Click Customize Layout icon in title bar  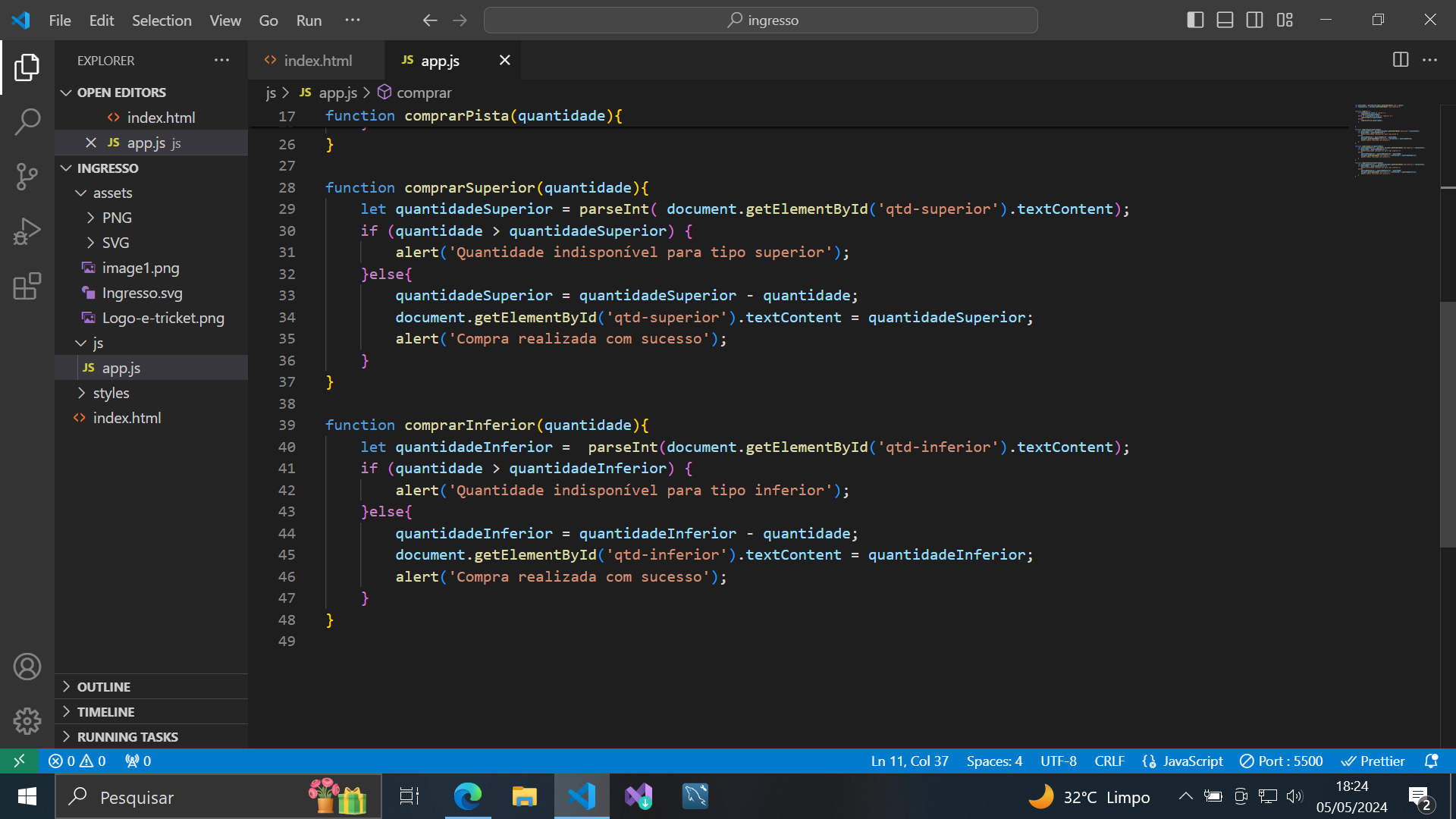[x=1285, y=20]
